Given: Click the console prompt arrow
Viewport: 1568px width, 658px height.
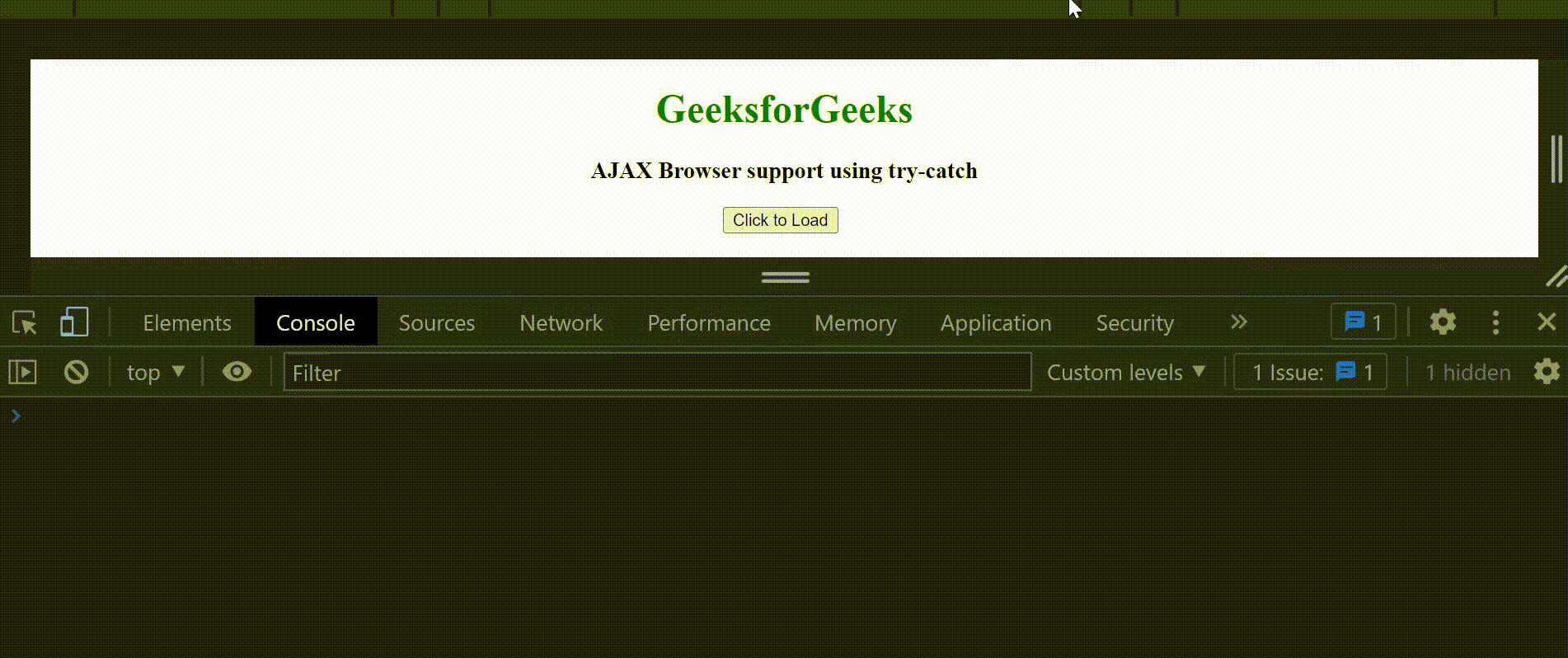Looking at the screenshot, I should click(16, 416).
